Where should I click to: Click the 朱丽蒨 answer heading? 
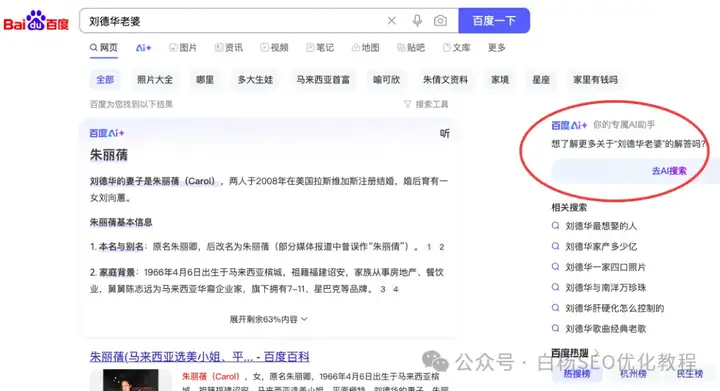109,155
